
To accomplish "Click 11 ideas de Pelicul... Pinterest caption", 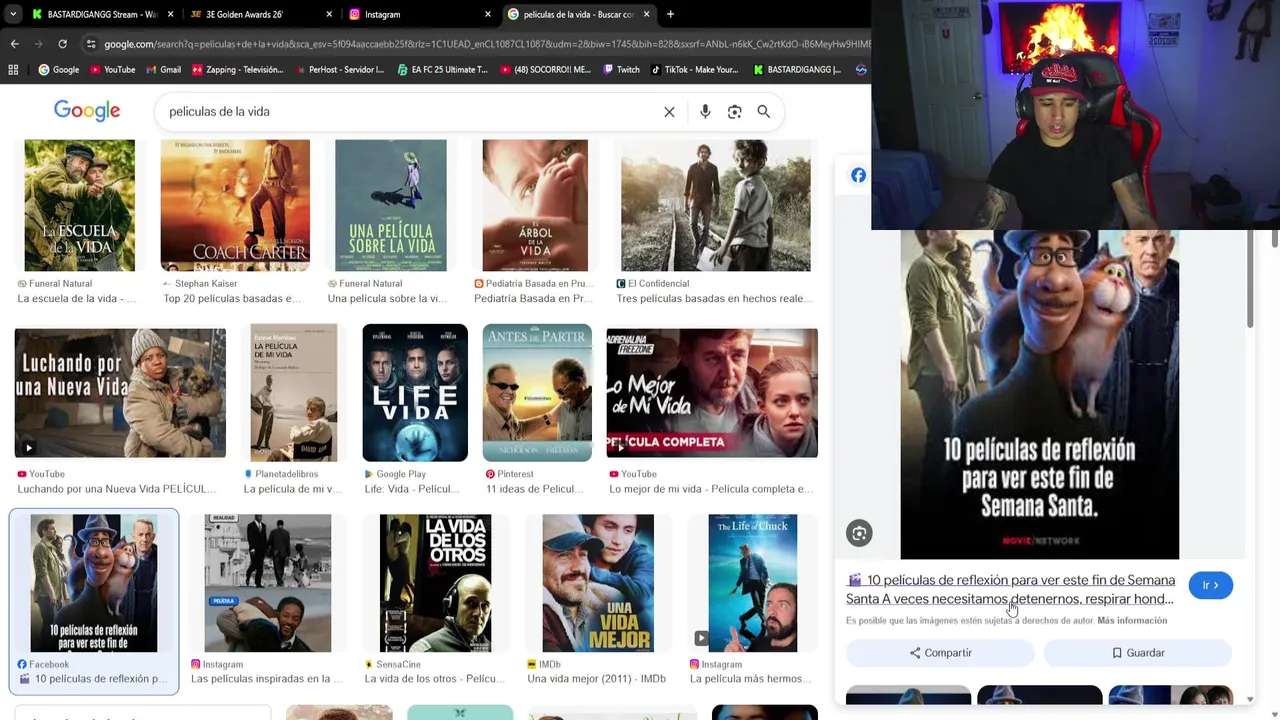I will [x=535, y=489].
